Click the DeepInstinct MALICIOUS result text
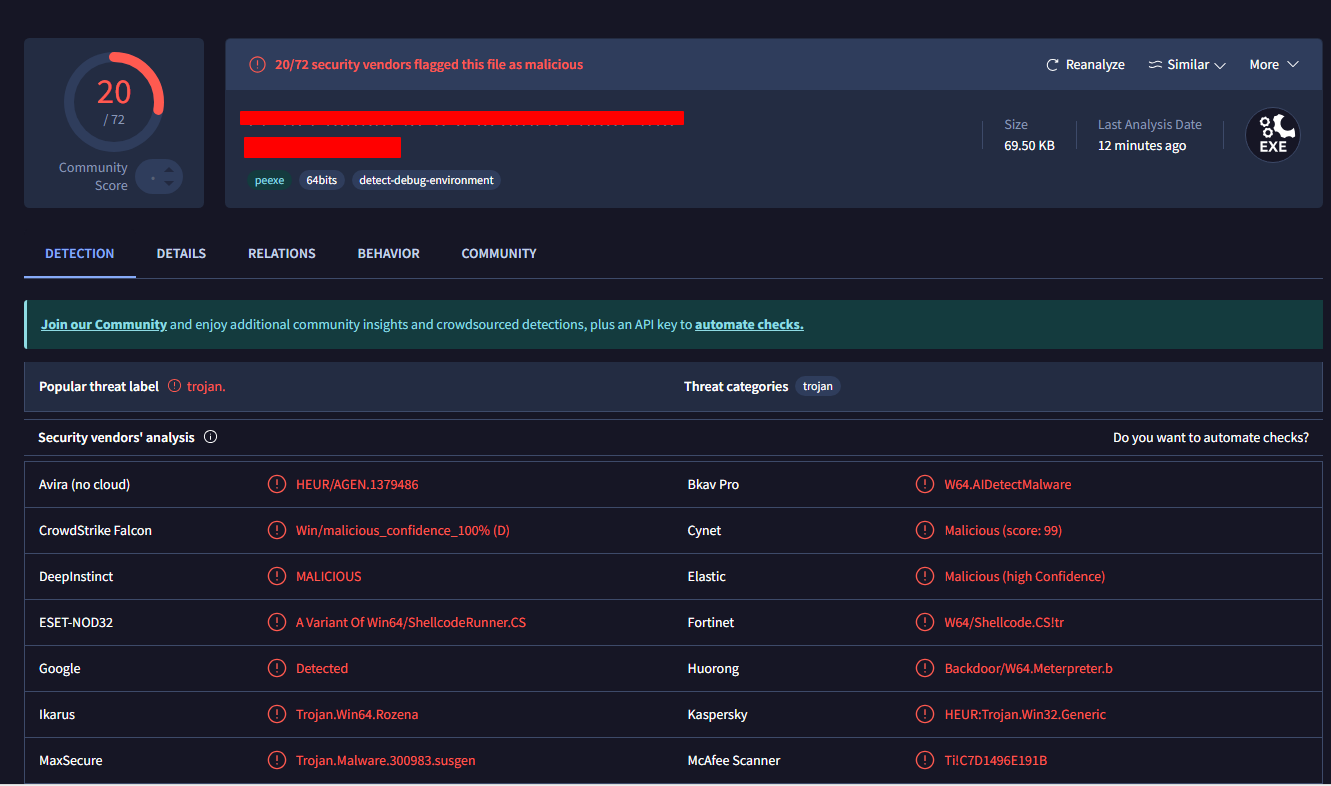Image resolution: width=1331 pixels, height=786 pixels. [329, 576]
